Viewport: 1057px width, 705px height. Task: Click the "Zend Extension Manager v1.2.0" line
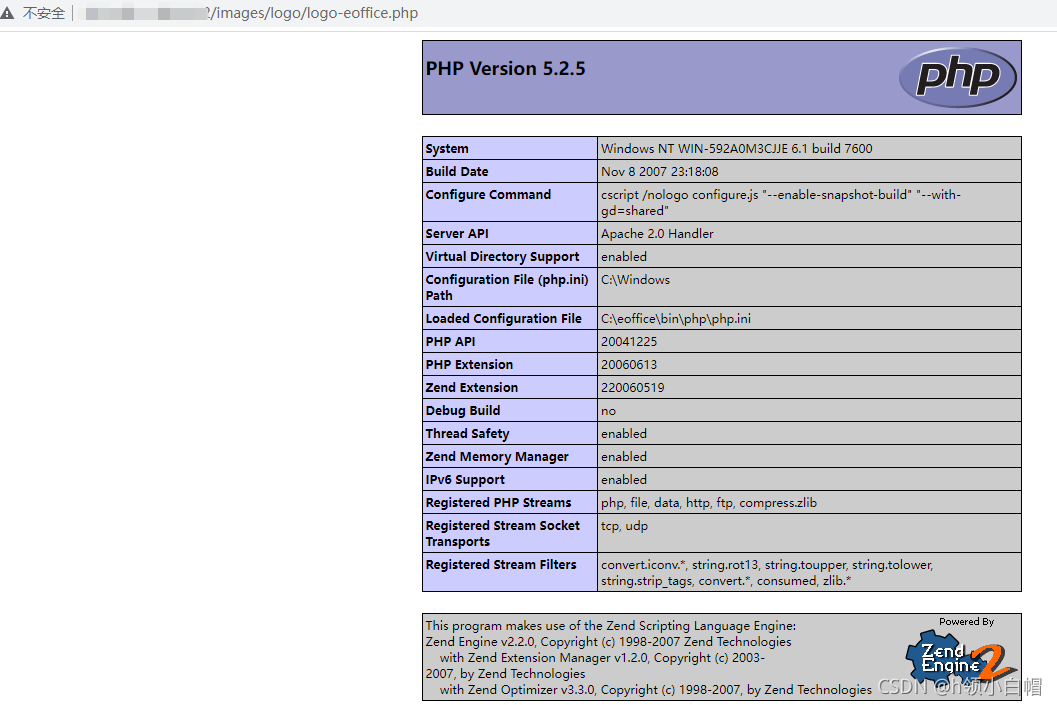tap(602, 657)
